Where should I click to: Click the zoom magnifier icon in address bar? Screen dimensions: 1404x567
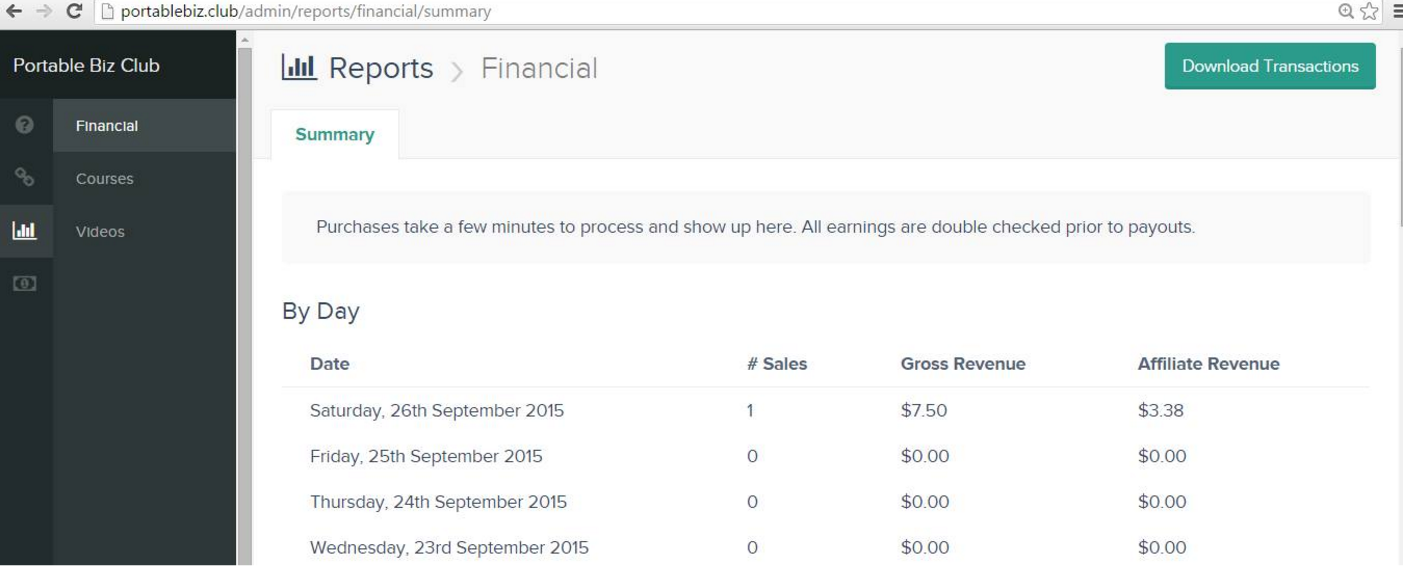tap(1347, 12)
